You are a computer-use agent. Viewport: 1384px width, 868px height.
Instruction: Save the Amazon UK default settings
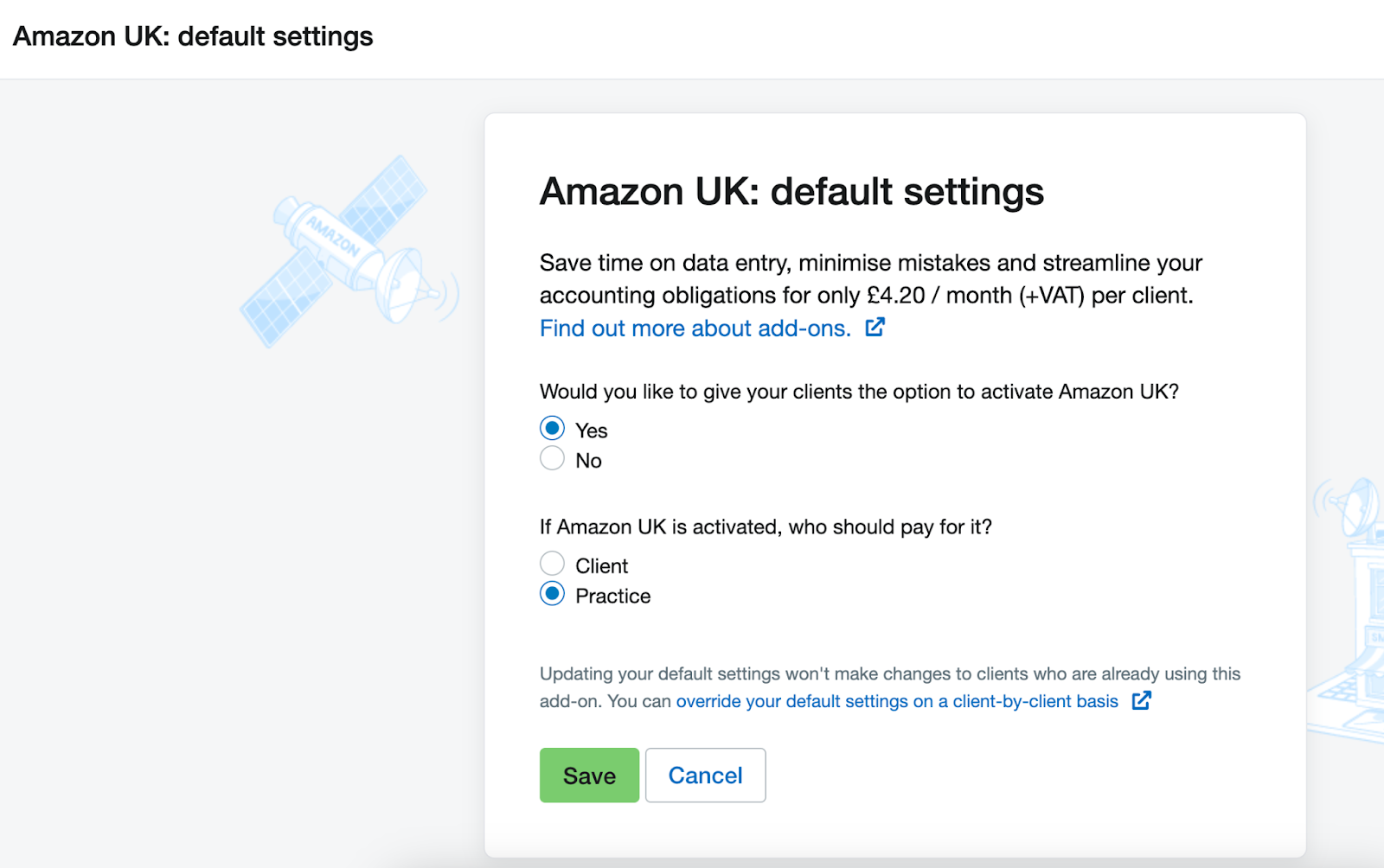point(589,775)
